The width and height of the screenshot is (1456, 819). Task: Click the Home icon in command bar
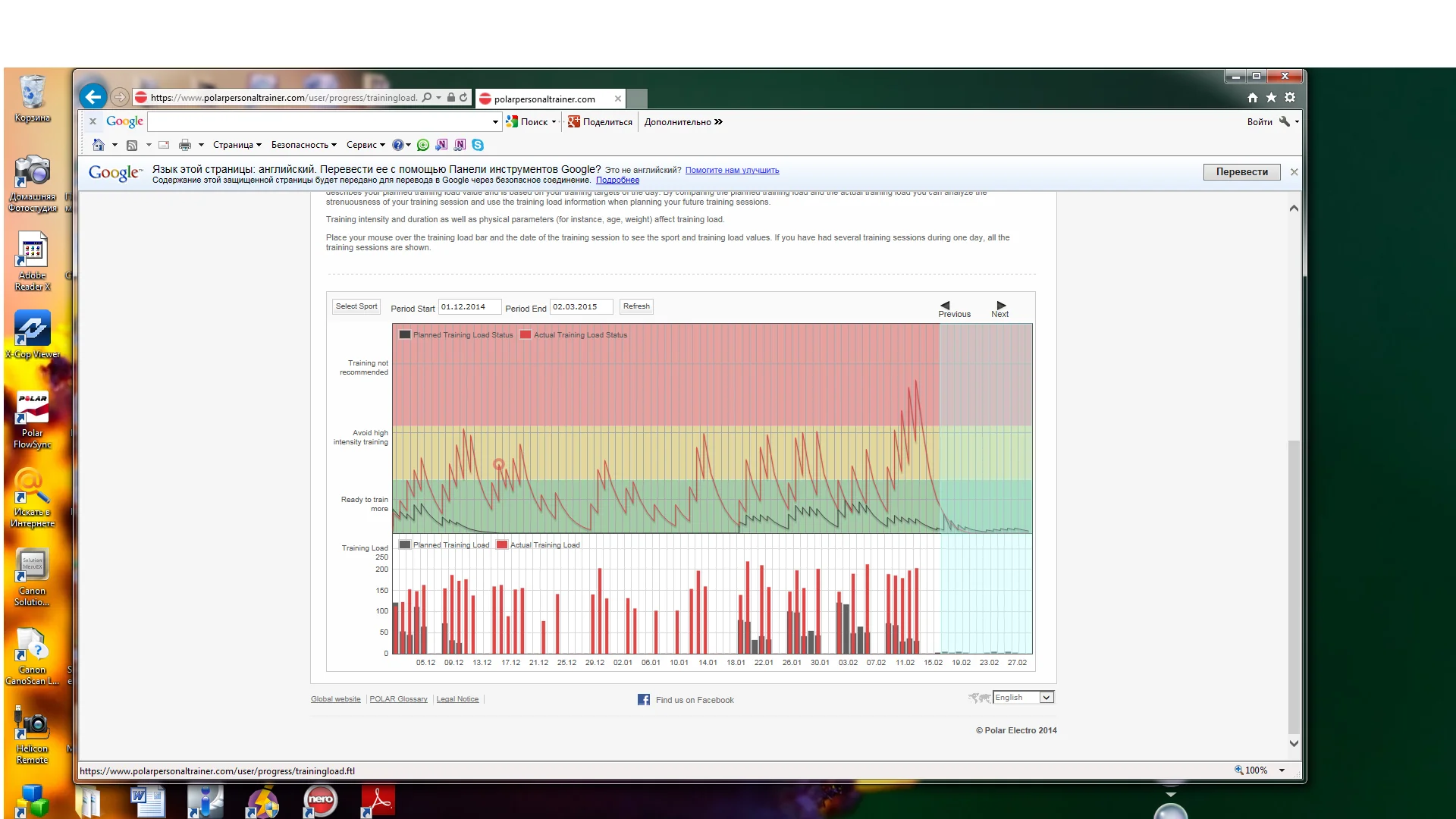pos(98,145)
